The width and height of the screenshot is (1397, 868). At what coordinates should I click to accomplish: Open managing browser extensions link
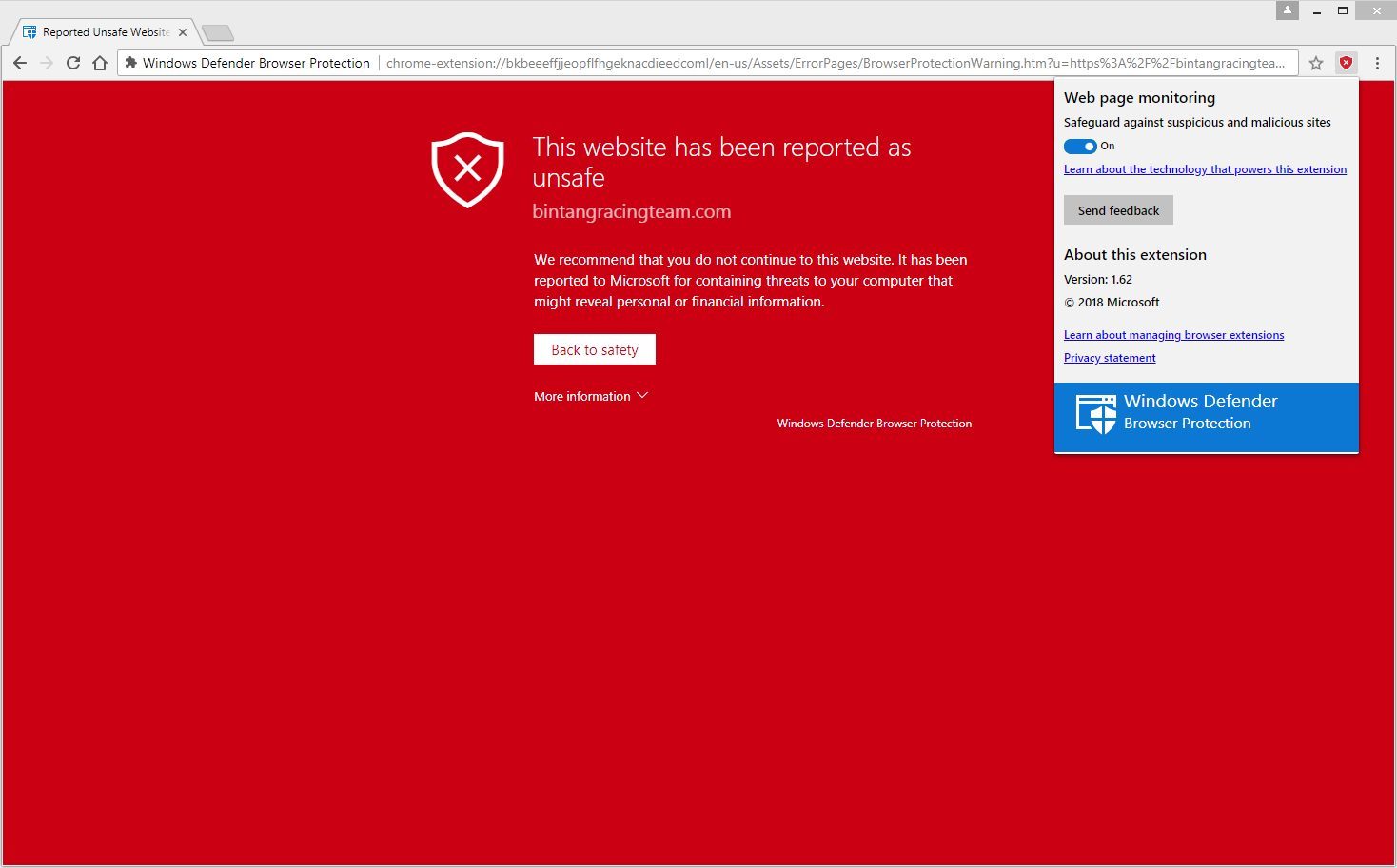(x=1173, y=335)
